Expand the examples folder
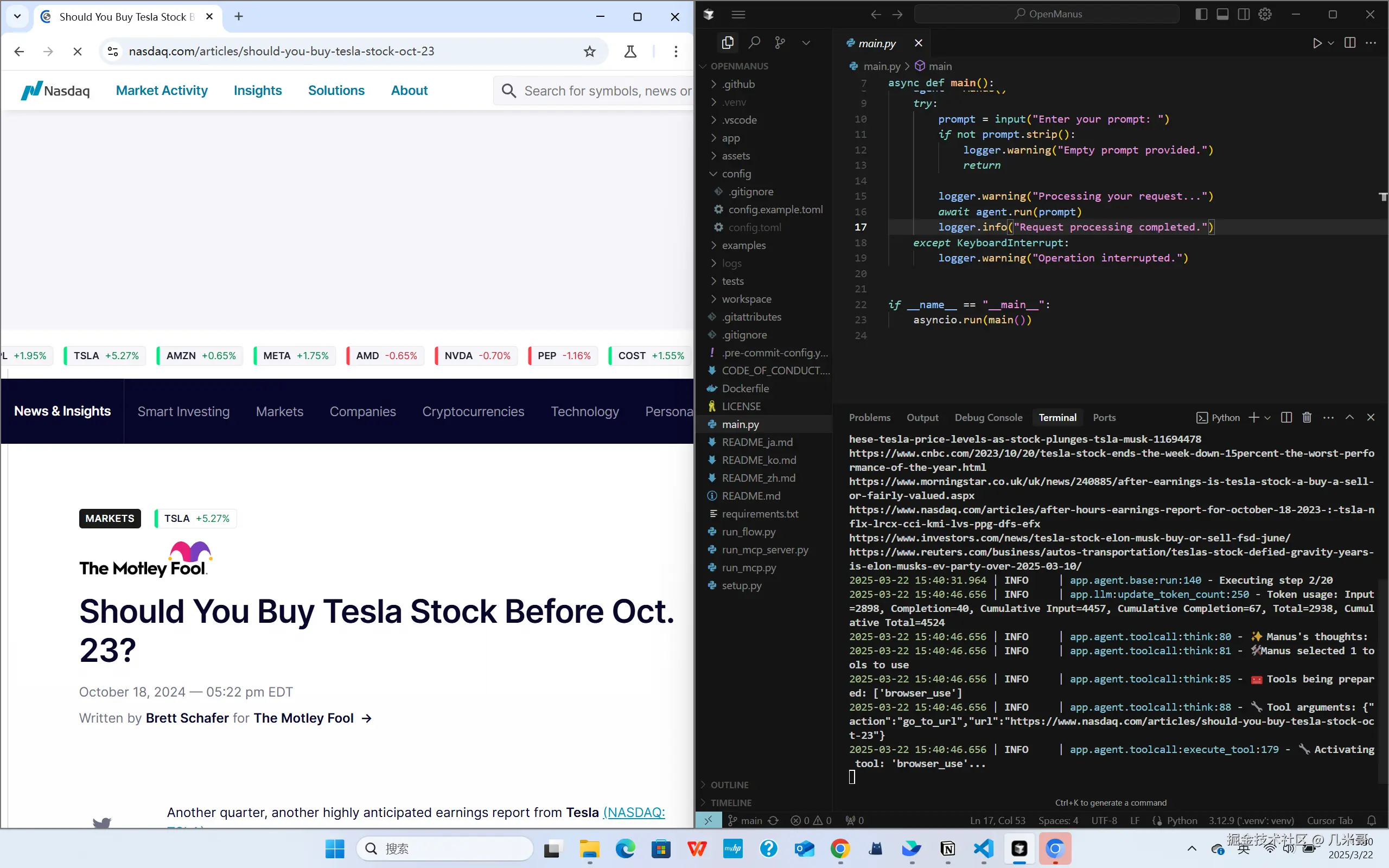Screen dimensions: 1389x868 (743, 245)
